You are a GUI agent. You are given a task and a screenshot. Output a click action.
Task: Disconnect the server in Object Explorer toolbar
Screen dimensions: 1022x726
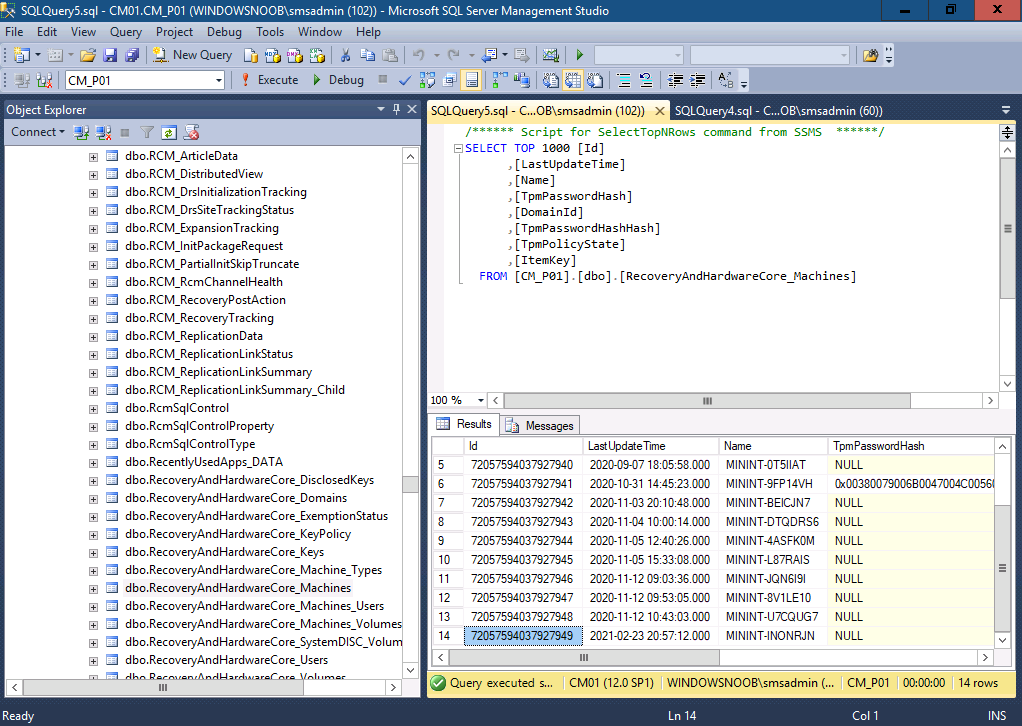pos(103,133)
